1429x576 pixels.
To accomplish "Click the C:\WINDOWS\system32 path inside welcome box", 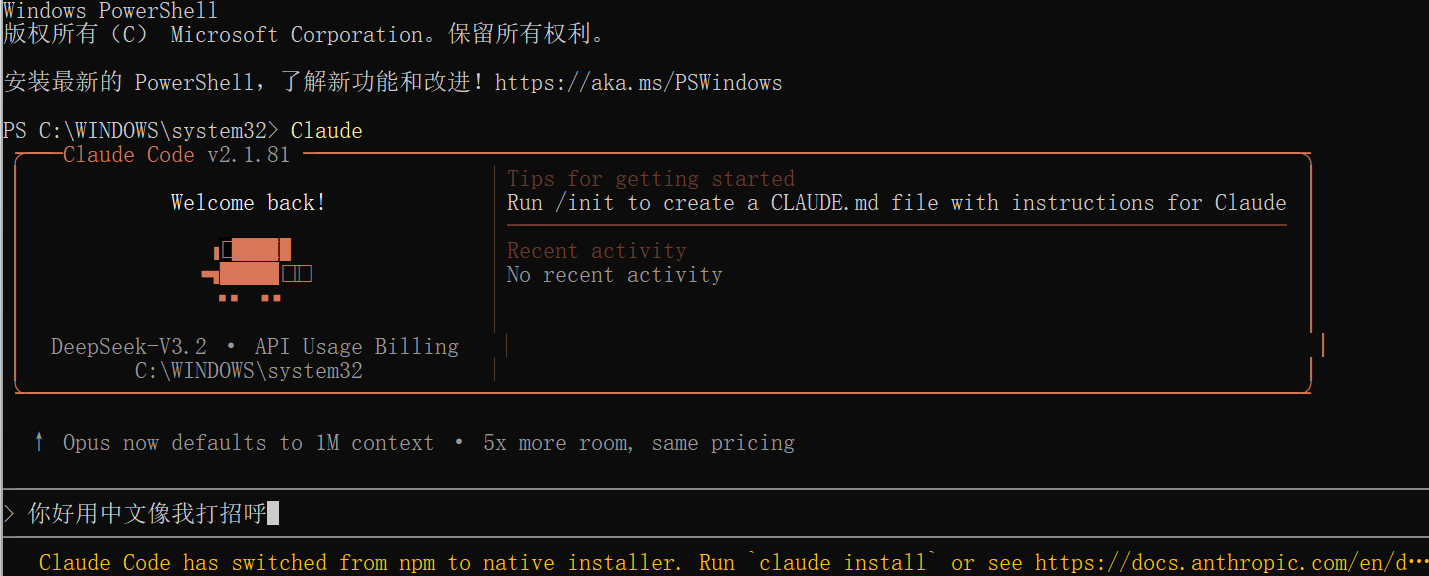I will (249, 371).
